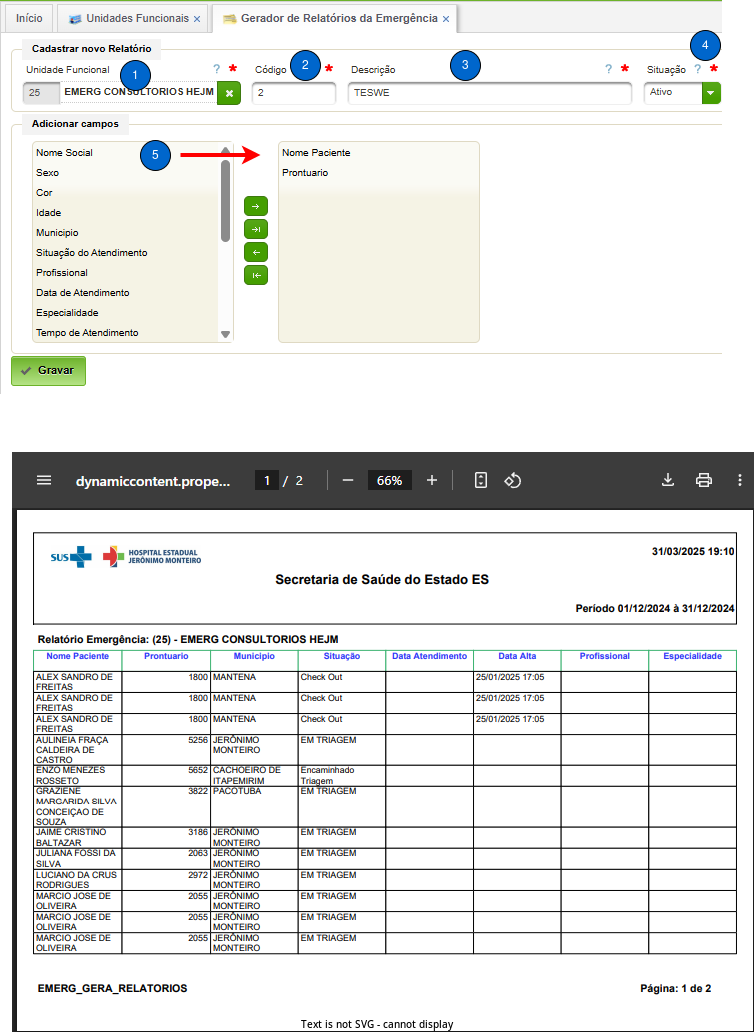Close the Gerador de Relatórios tab
The image size is (754, 1032).
[x=446, y=19]
